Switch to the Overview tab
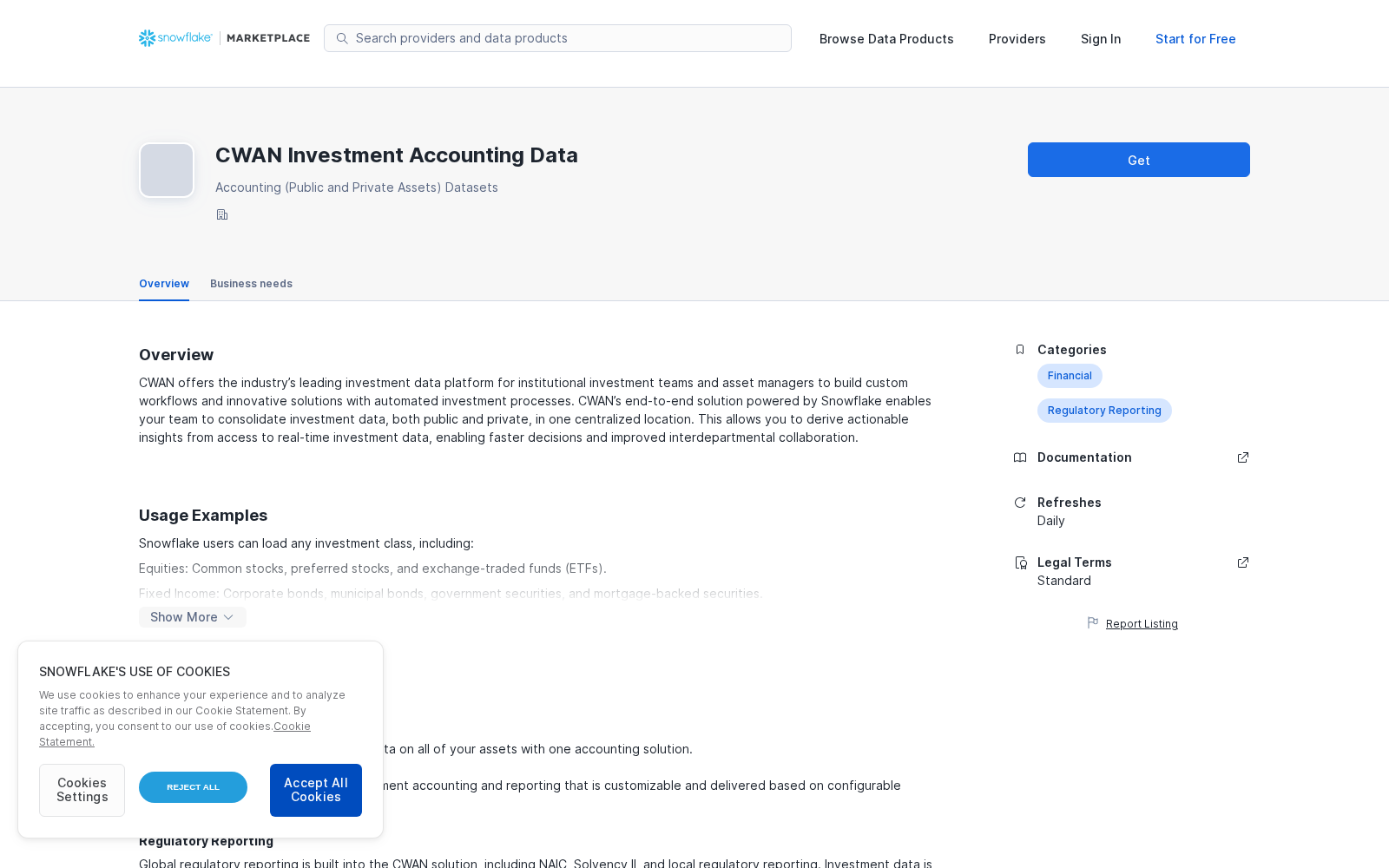The width and height of the screenshot is (1389, 868). click(164, 284)
